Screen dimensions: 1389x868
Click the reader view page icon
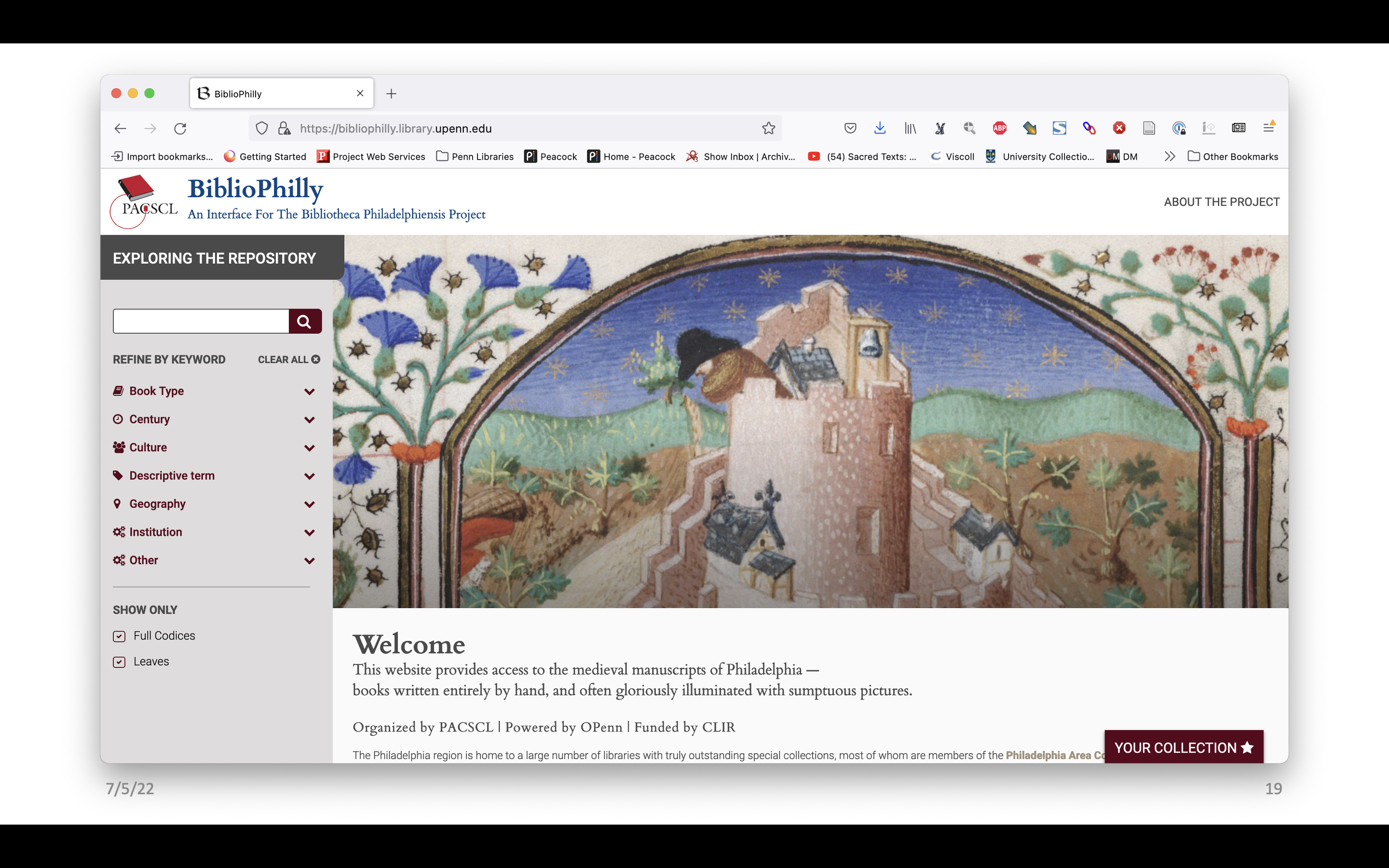pyautogui.click(x=1149, y=129)
